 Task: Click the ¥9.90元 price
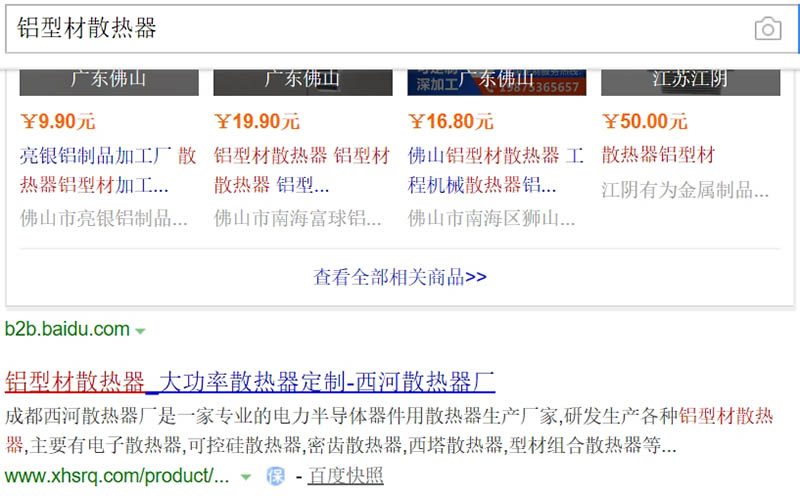[x=58, y=121]
